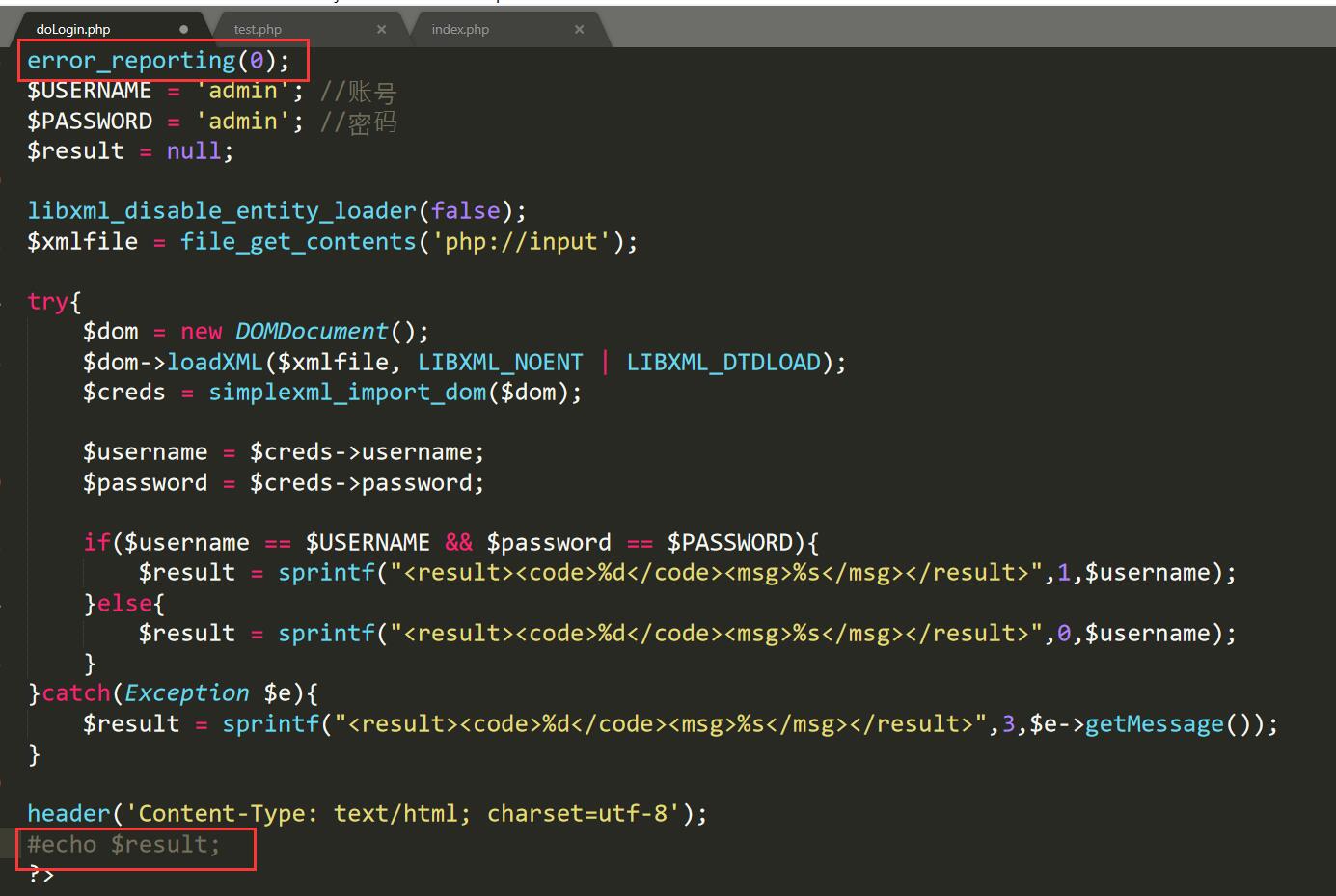Place cursor on $USERNAME variable declaration
Screen dimensions: 1336x896
(x=89, y=91)
